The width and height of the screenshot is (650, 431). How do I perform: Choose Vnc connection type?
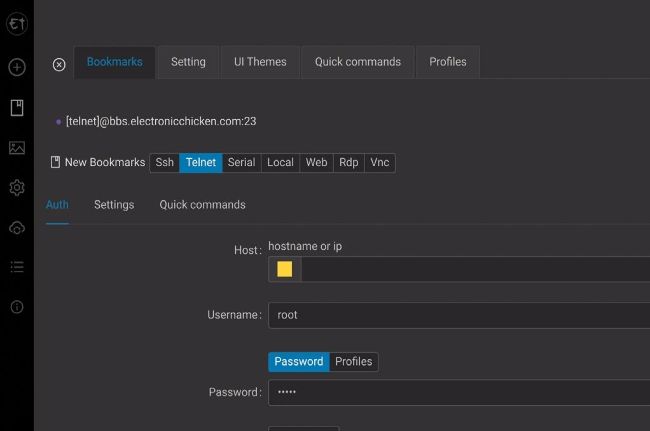[379, 162]
